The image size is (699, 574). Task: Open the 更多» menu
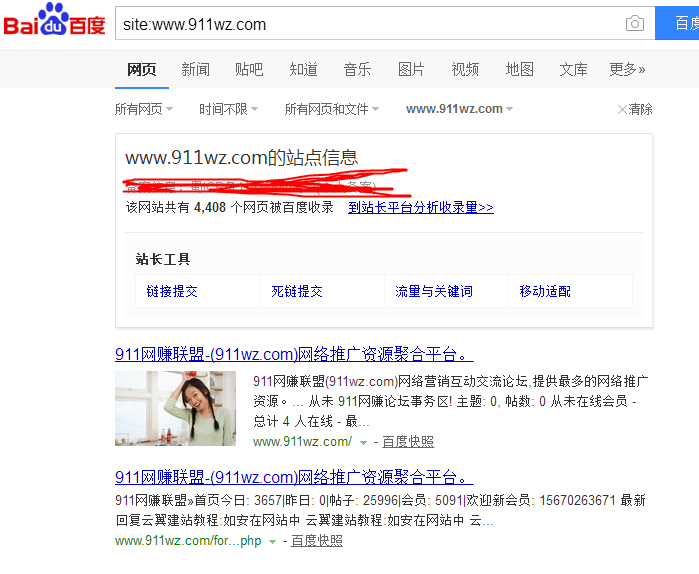tap(627, 69)
